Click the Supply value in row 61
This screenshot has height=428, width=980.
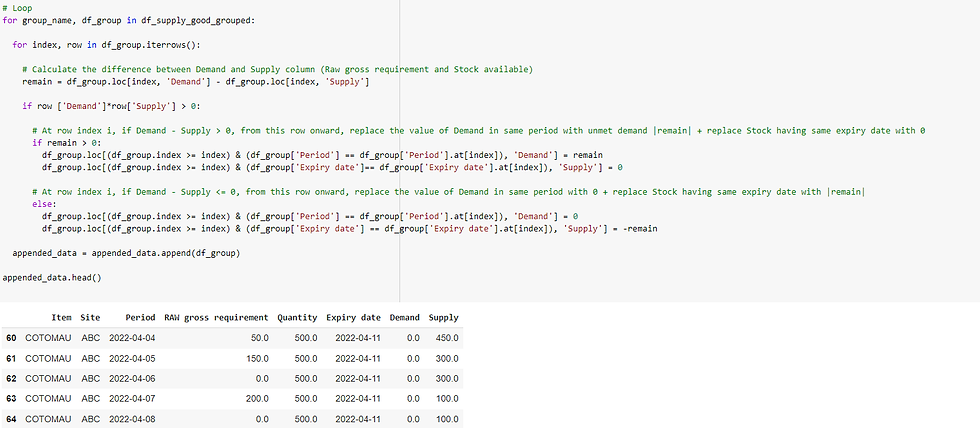446,359
